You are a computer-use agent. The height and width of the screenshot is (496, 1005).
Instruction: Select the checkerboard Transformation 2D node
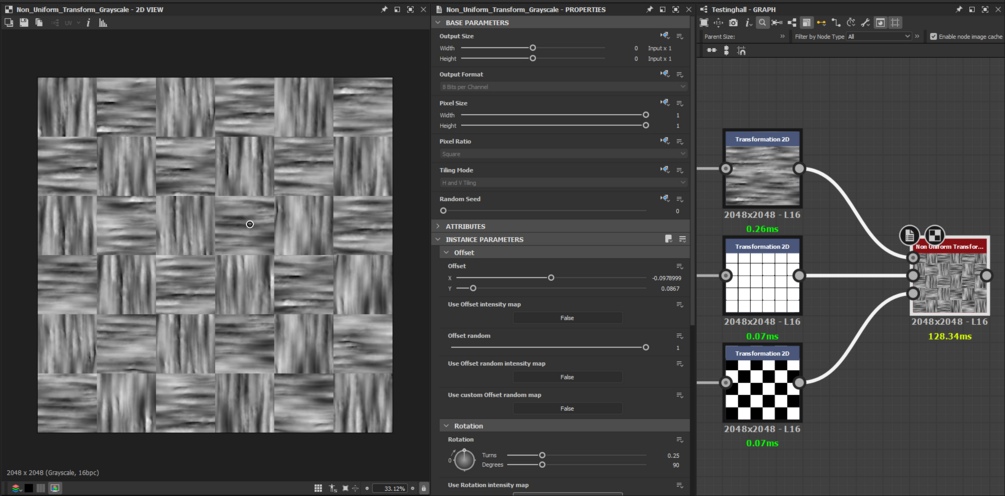(x=763, y=390)
